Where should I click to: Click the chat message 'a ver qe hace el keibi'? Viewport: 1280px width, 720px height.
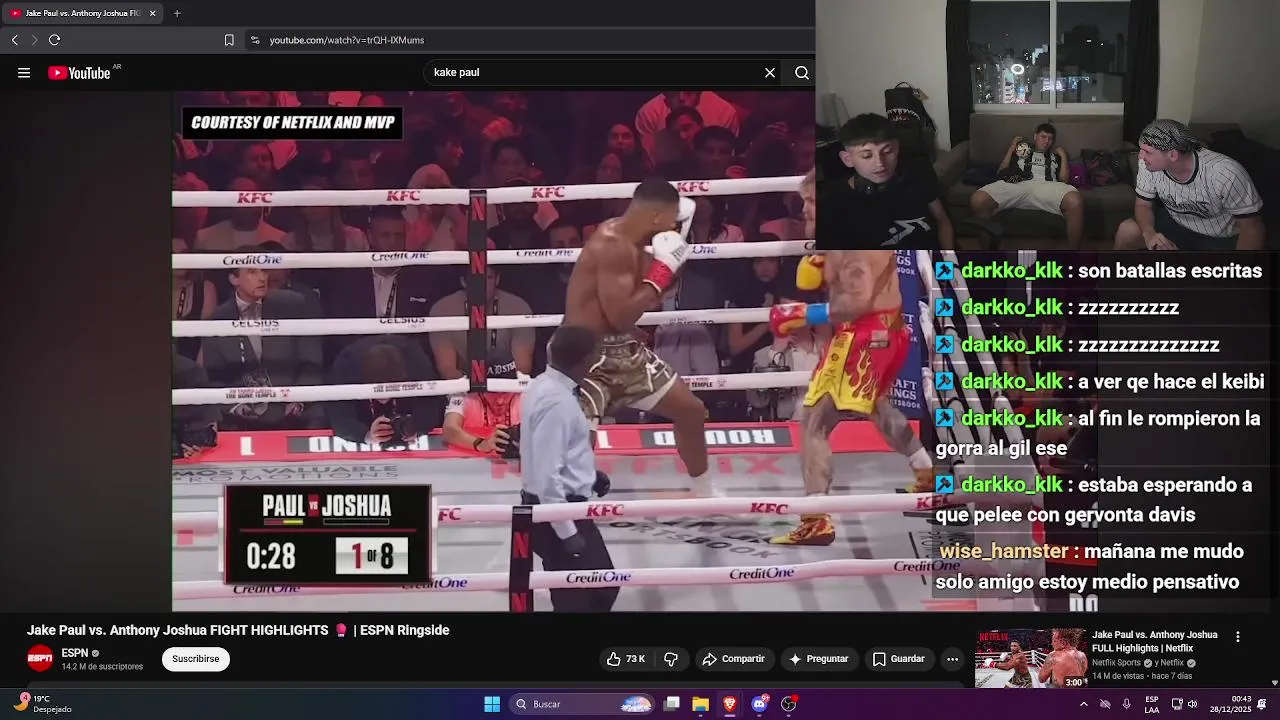click(1171, 382)
